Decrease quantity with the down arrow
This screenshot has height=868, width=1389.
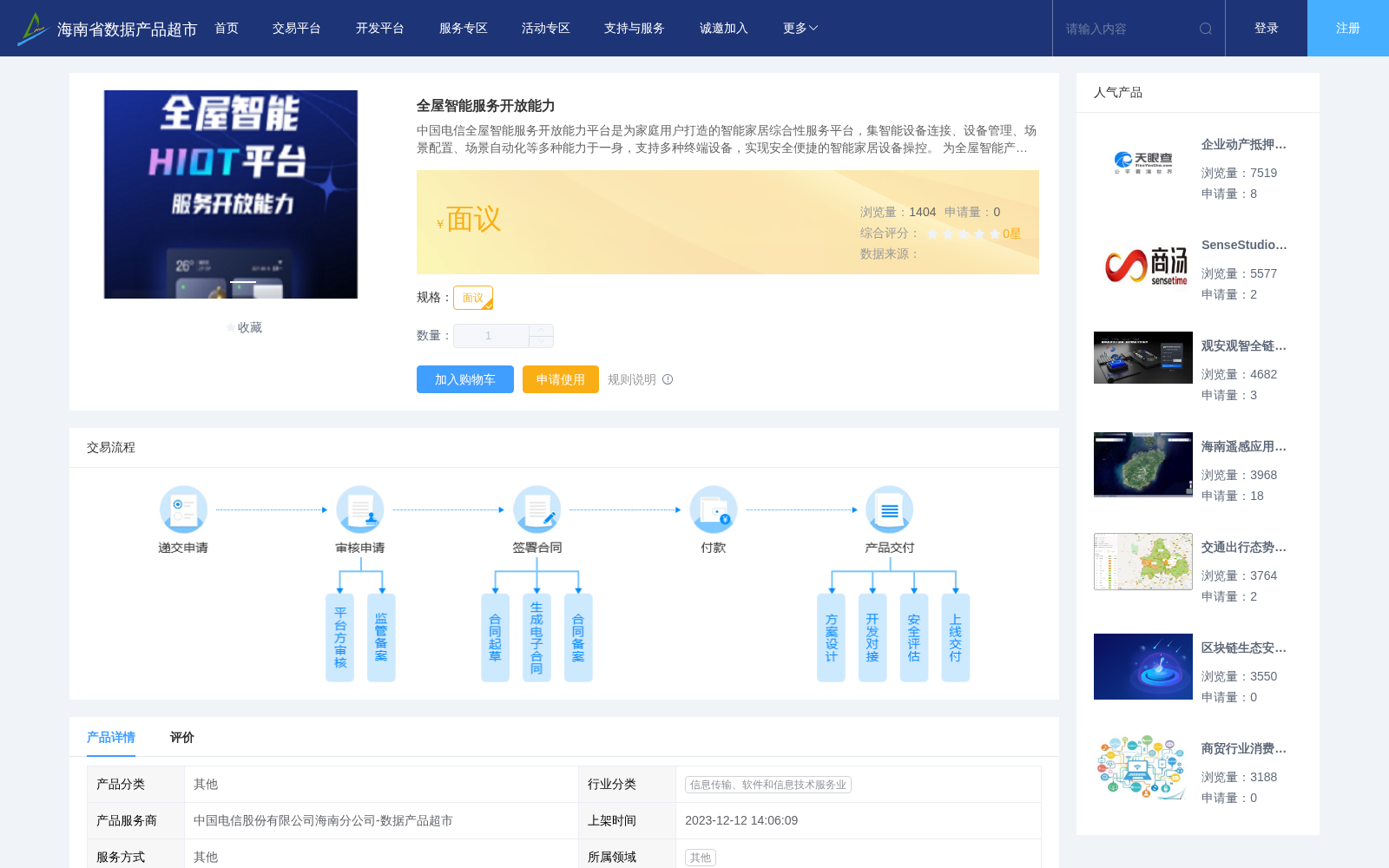(x=542, y=342)
